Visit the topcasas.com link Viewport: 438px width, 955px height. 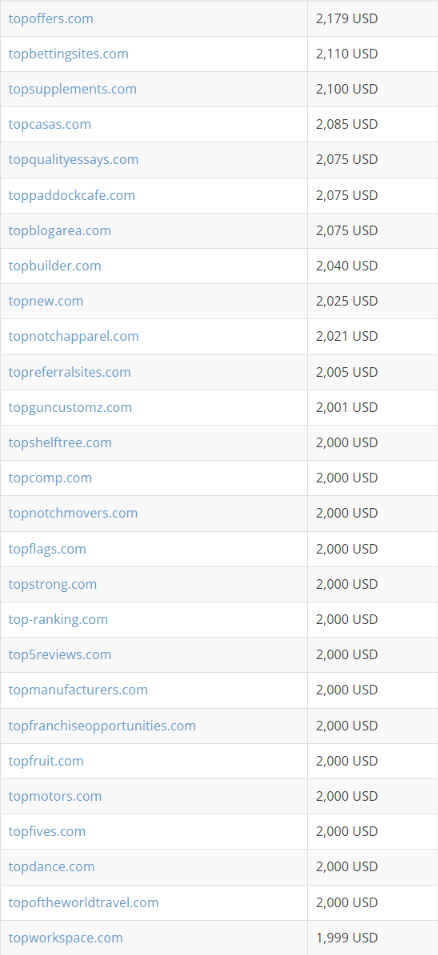[x=49, y=124]
